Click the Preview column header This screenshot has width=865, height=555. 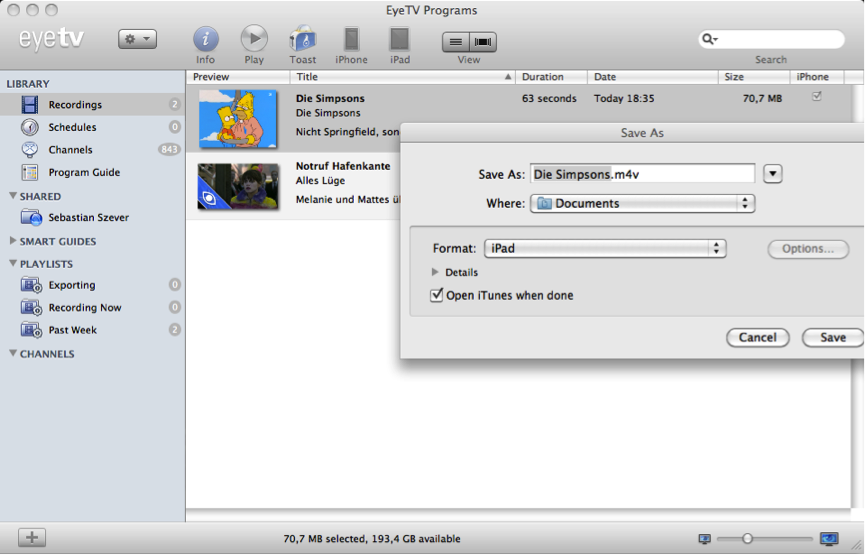click(x=238, y=77)
